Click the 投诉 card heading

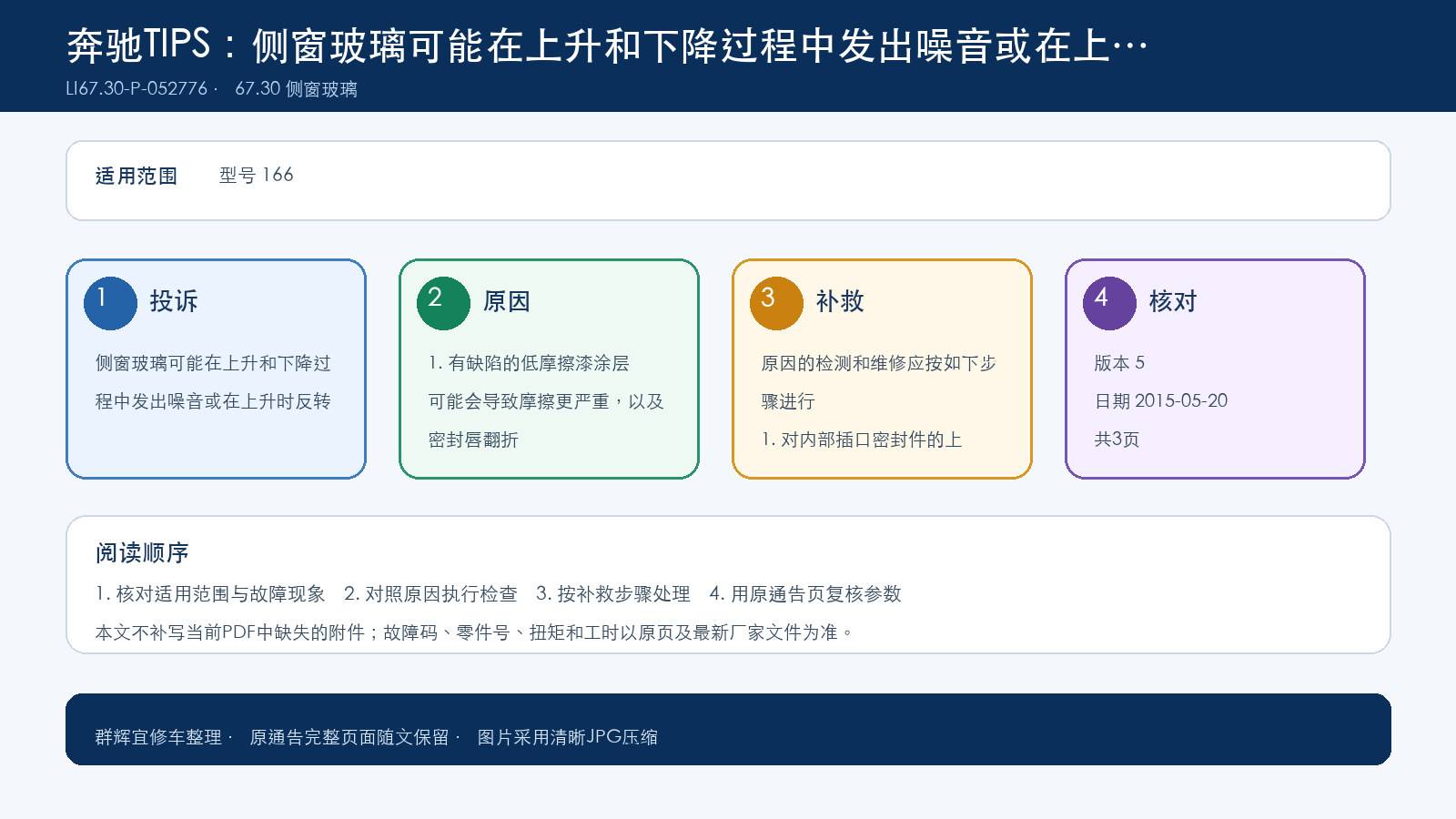174,301
